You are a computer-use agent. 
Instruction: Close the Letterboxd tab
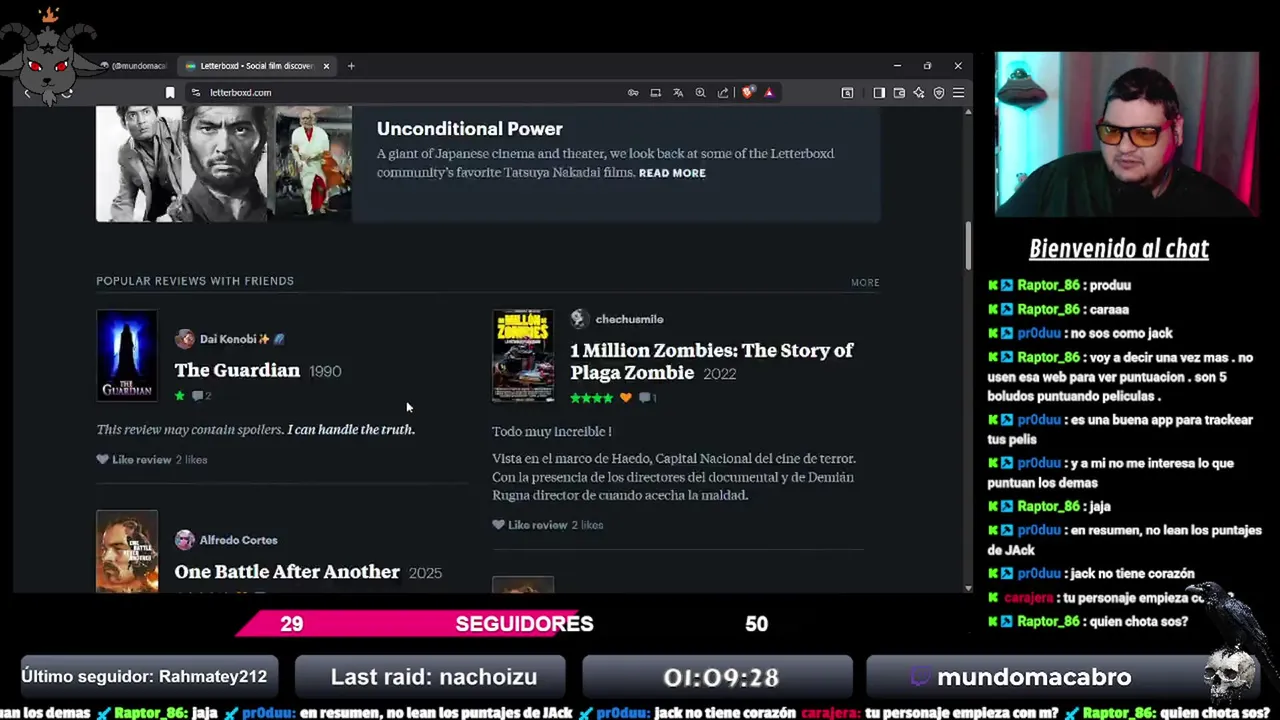[x=326, y=66]
